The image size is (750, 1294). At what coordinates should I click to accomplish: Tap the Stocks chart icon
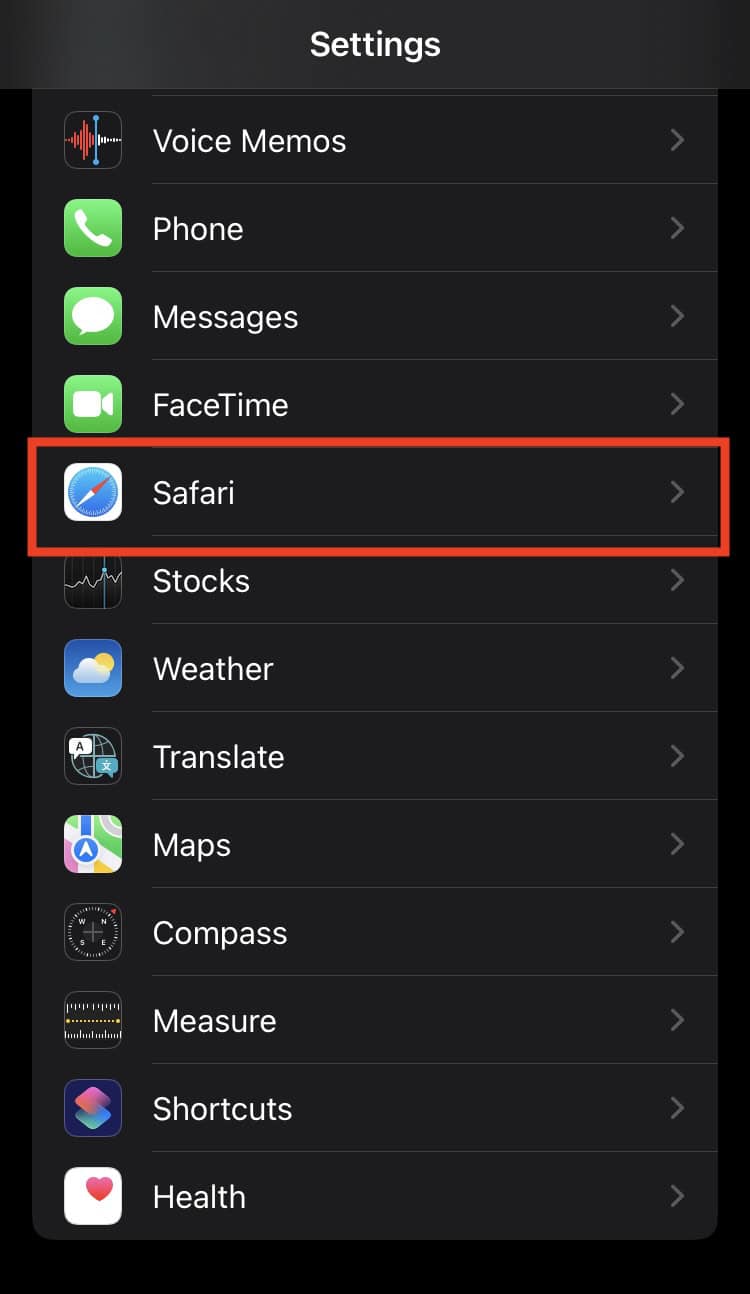(x=93, y=581)
